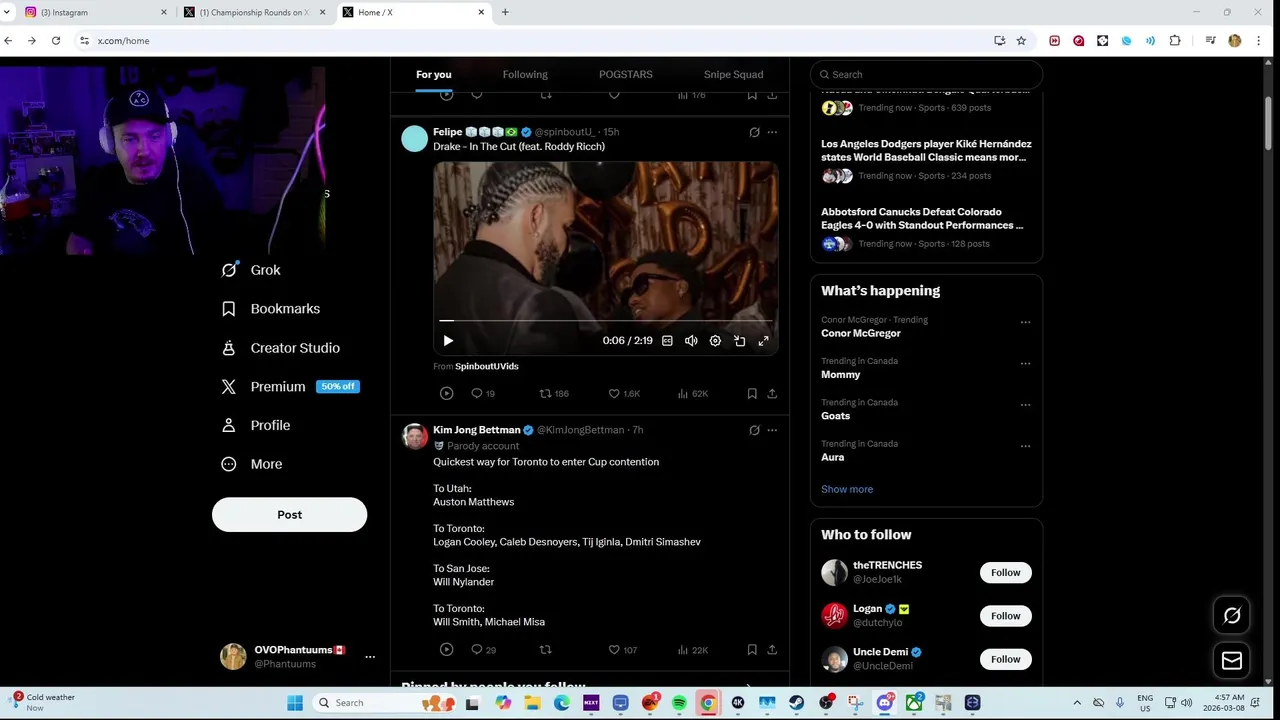Open Steam from the taskbar
The image size is (1280, 720).
click(797, 703)
